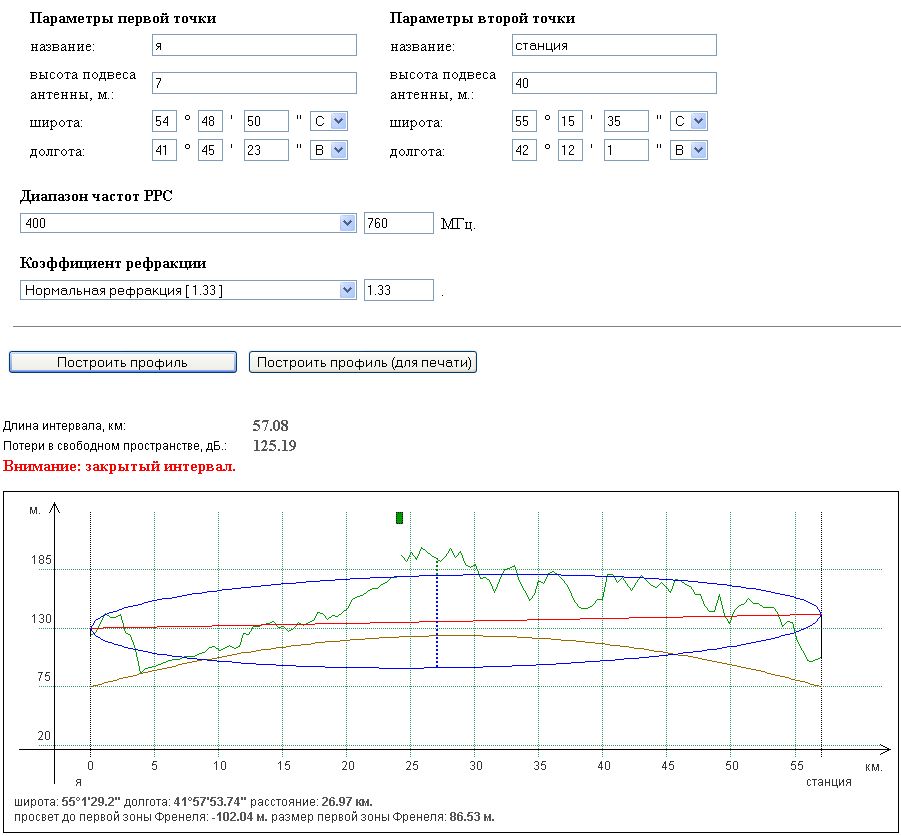Image resolution: width=901 pixels, height=836 pixels.
Task: Open first point latitude hemisphere dropdown 'С'
Action: [329, 121]
